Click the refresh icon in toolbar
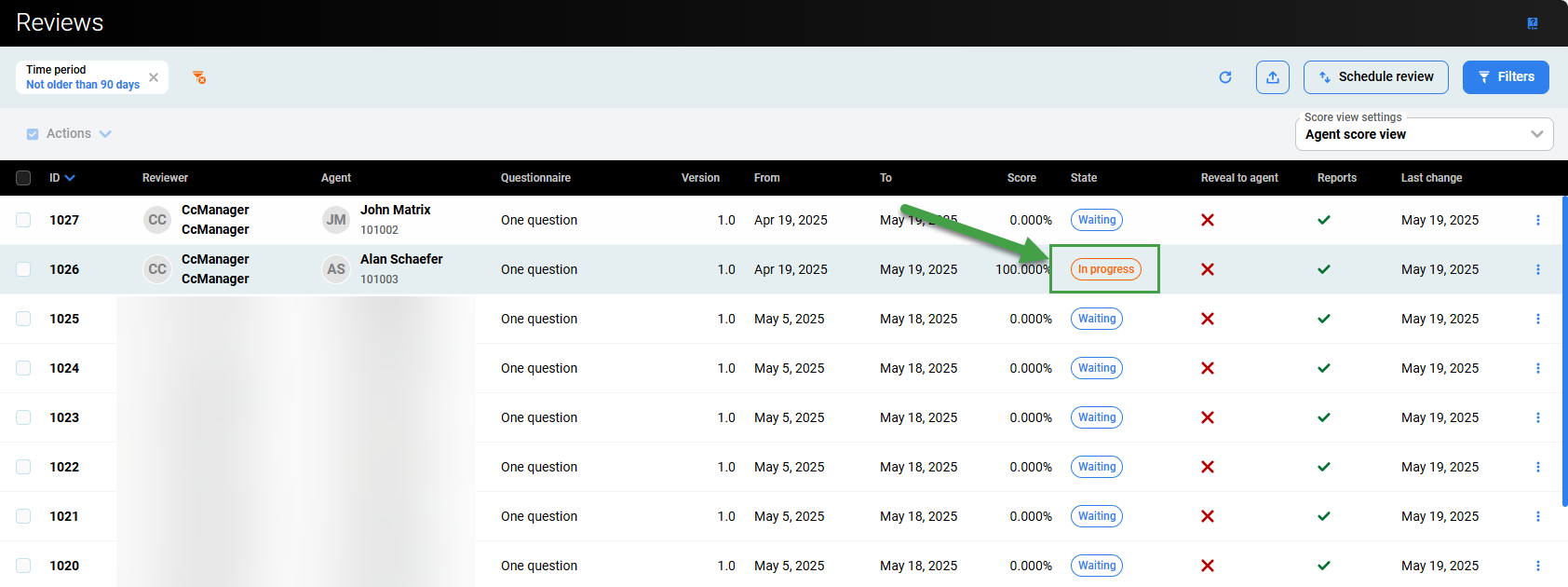Image resolution: width=1568 pixels, height=587 pixels. [x=1225, y=77]
